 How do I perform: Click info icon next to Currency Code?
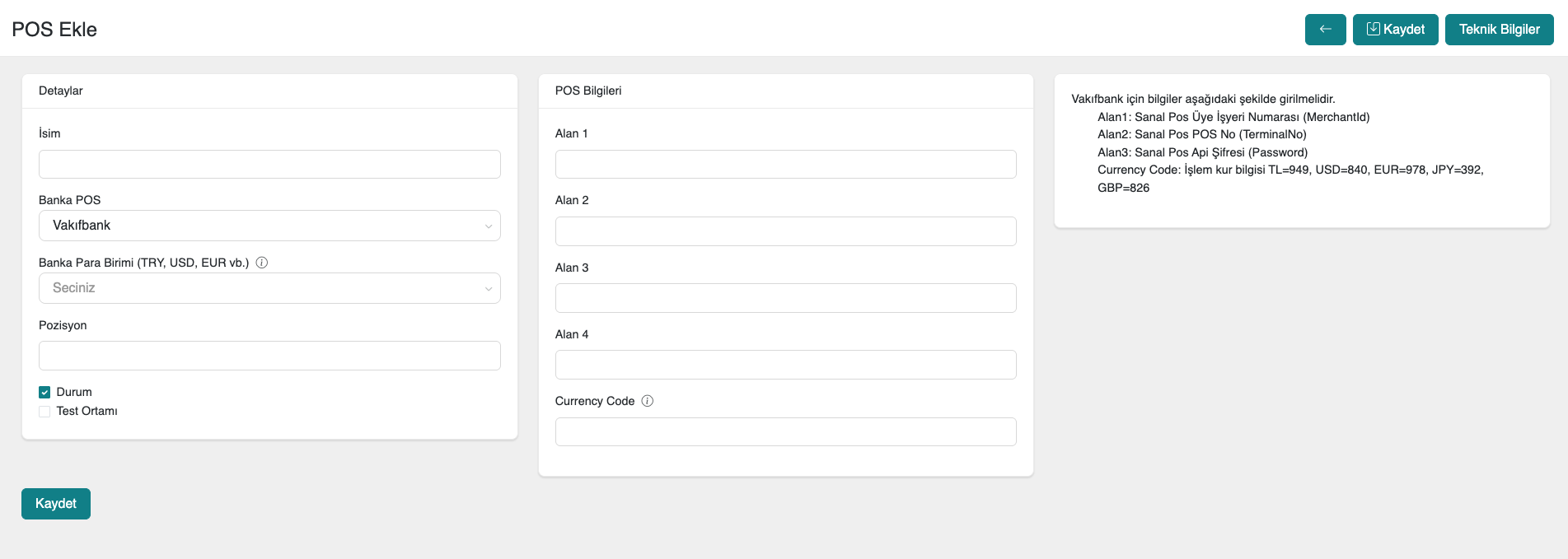[648, 401]
